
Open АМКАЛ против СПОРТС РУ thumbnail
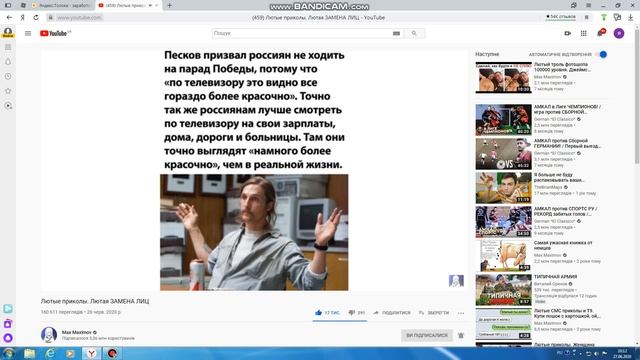coord(504,222)
